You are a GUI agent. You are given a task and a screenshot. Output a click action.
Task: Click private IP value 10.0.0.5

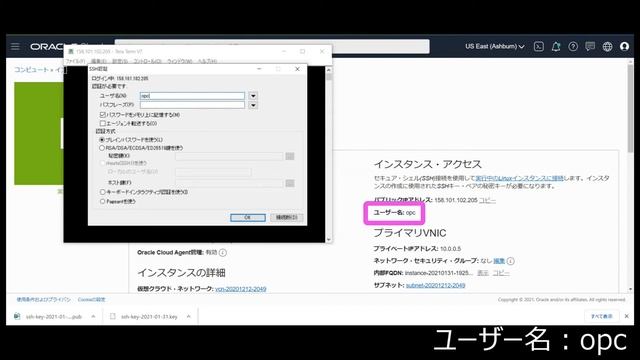click(x=450, y=249)
